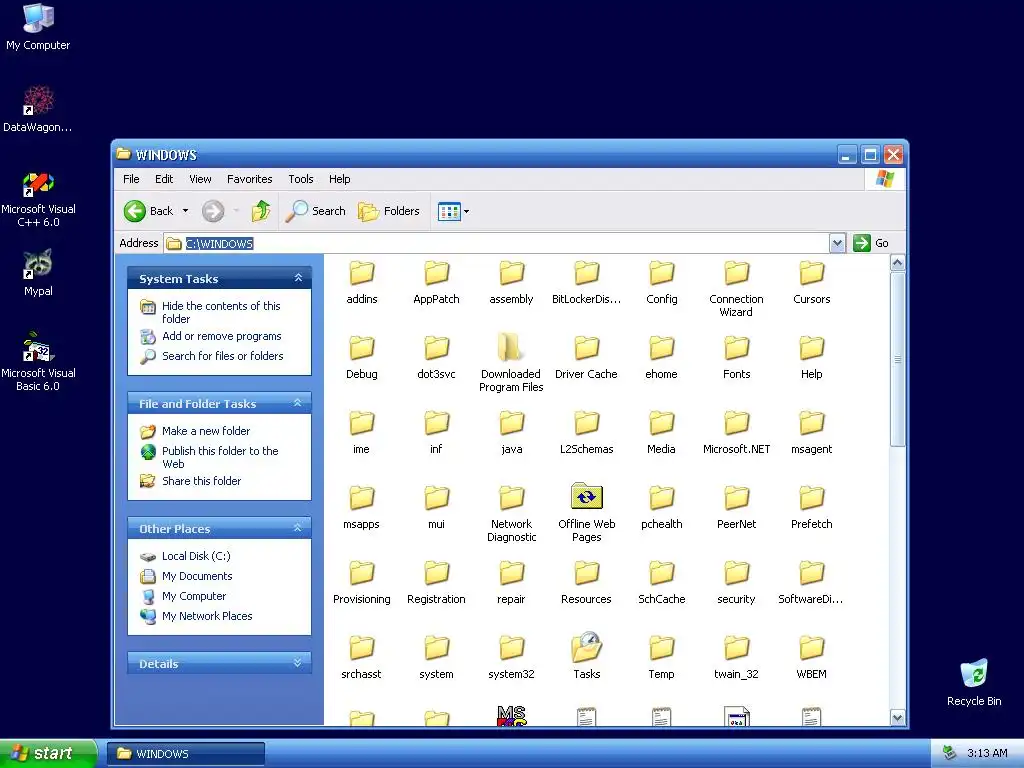Expand the Details panel

point(298,663)
